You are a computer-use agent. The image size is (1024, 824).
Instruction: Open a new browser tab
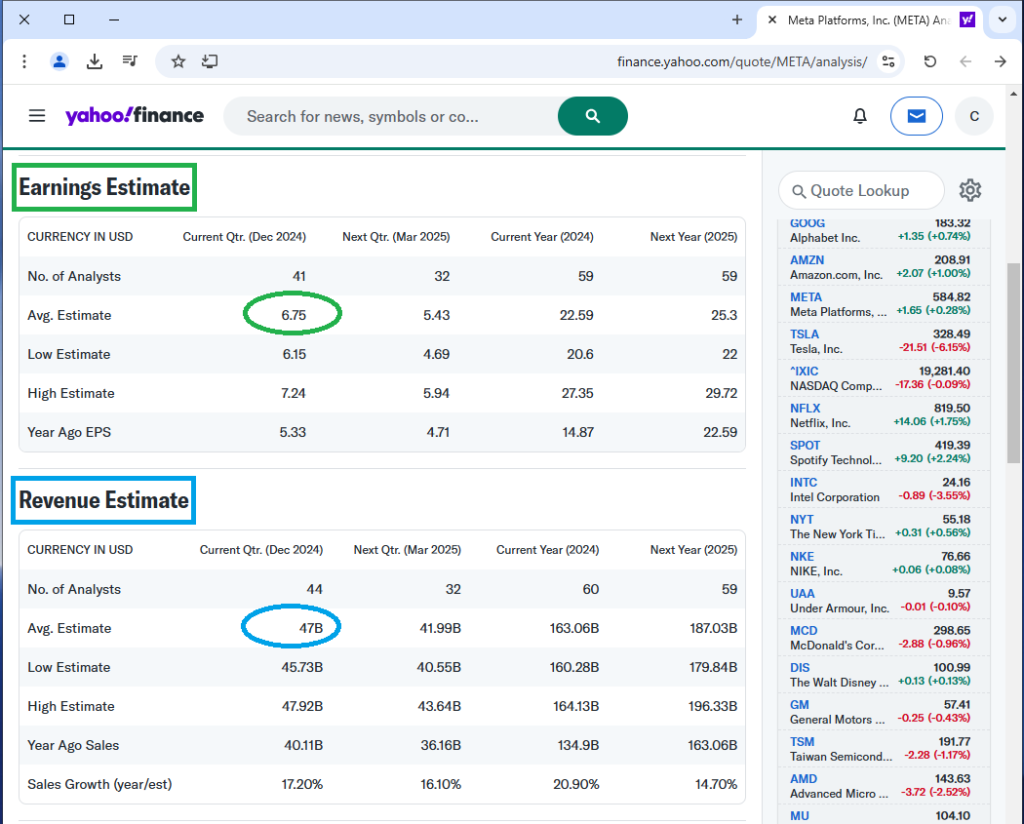(x=737, y=20)
